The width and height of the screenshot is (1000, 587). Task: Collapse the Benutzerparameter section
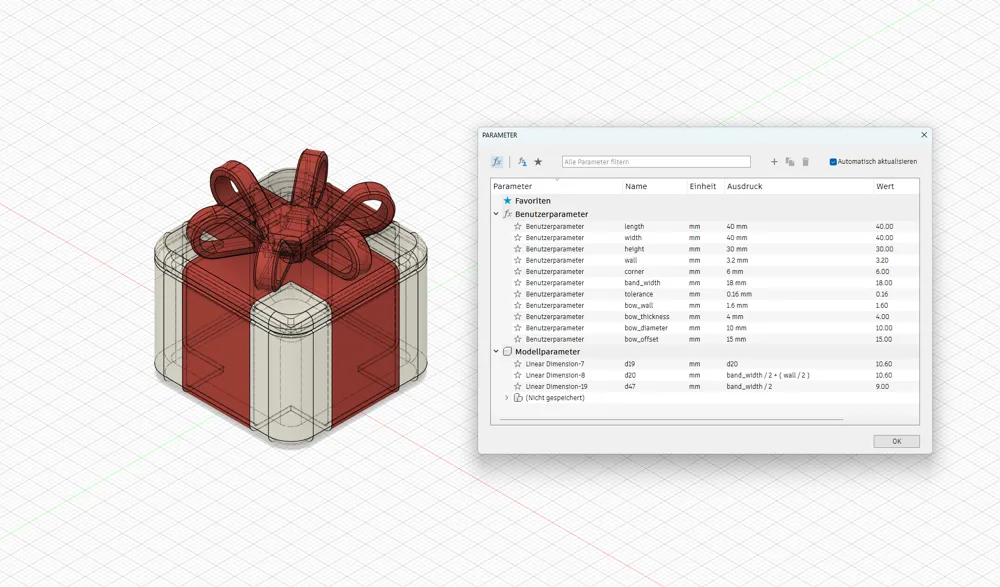[495, 214]
